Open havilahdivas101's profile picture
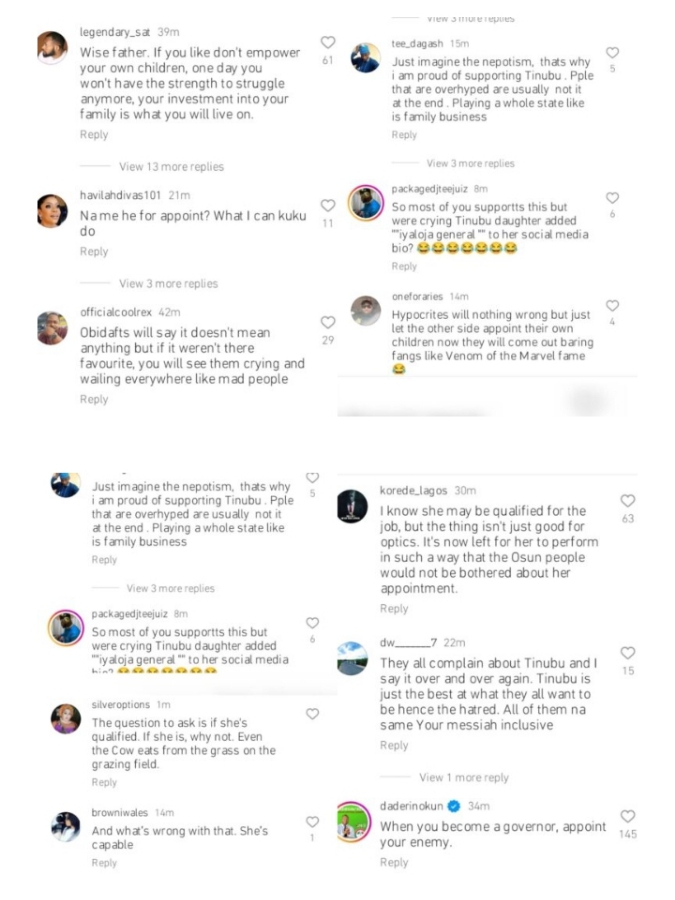Viewport: 675px width, 900px height. tap(52, 209)
